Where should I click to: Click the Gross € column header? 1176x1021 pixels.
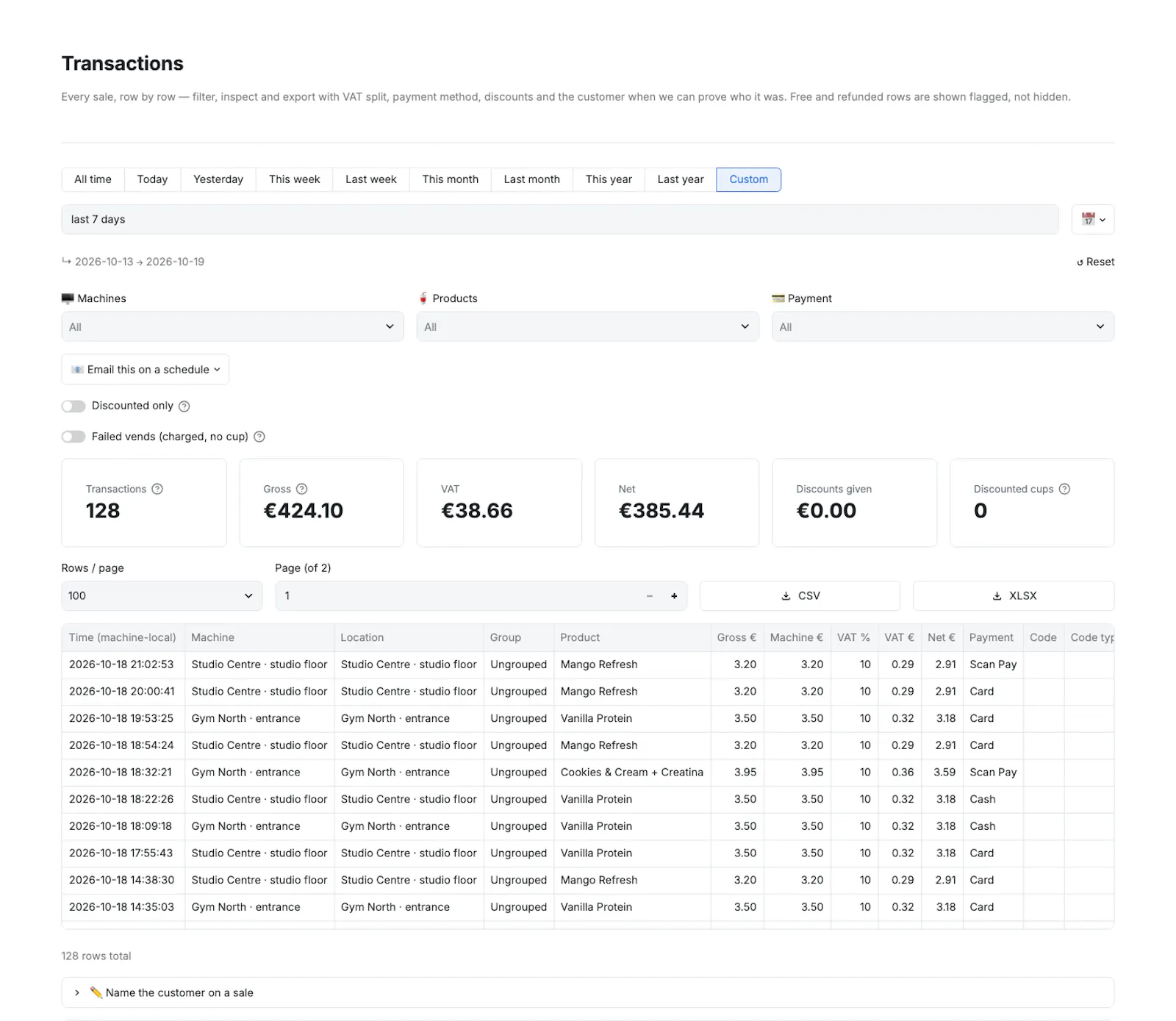click(736, 637)
